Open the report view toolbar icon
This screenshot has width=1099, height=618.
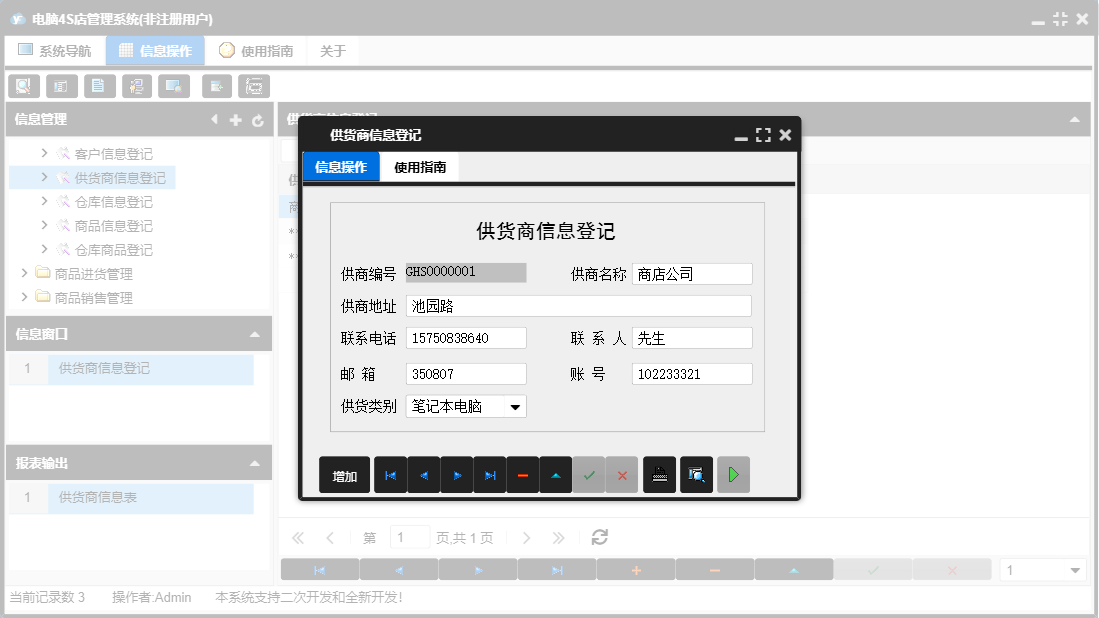point(61,86)
